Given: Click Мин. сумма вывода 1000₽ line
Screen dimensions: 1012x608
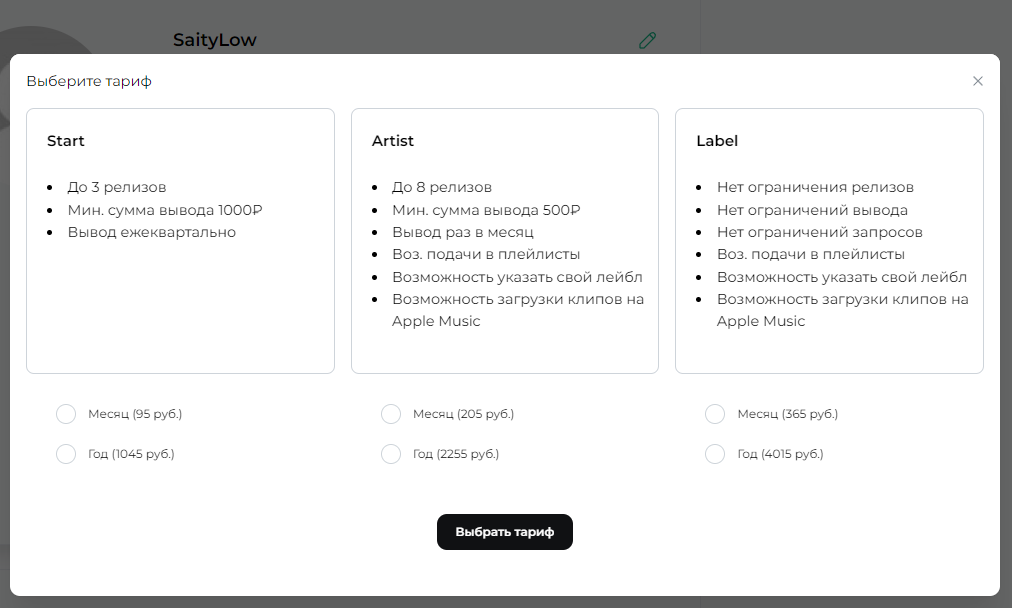Looking at the screenshot, I should [165, 210].
